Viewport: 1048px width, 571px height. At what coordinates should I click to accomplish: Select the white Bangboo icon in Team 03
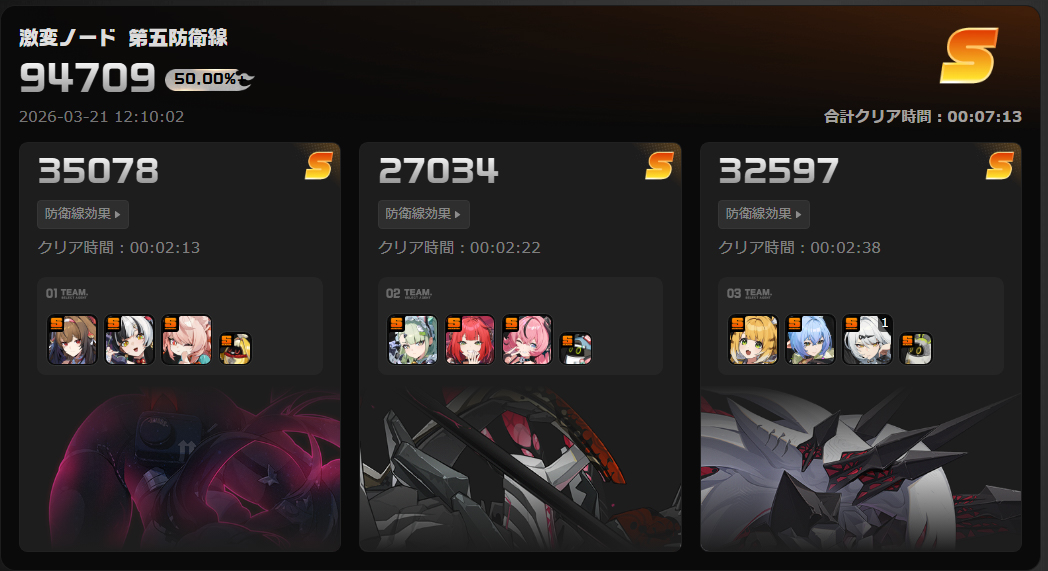click(916, 348)
